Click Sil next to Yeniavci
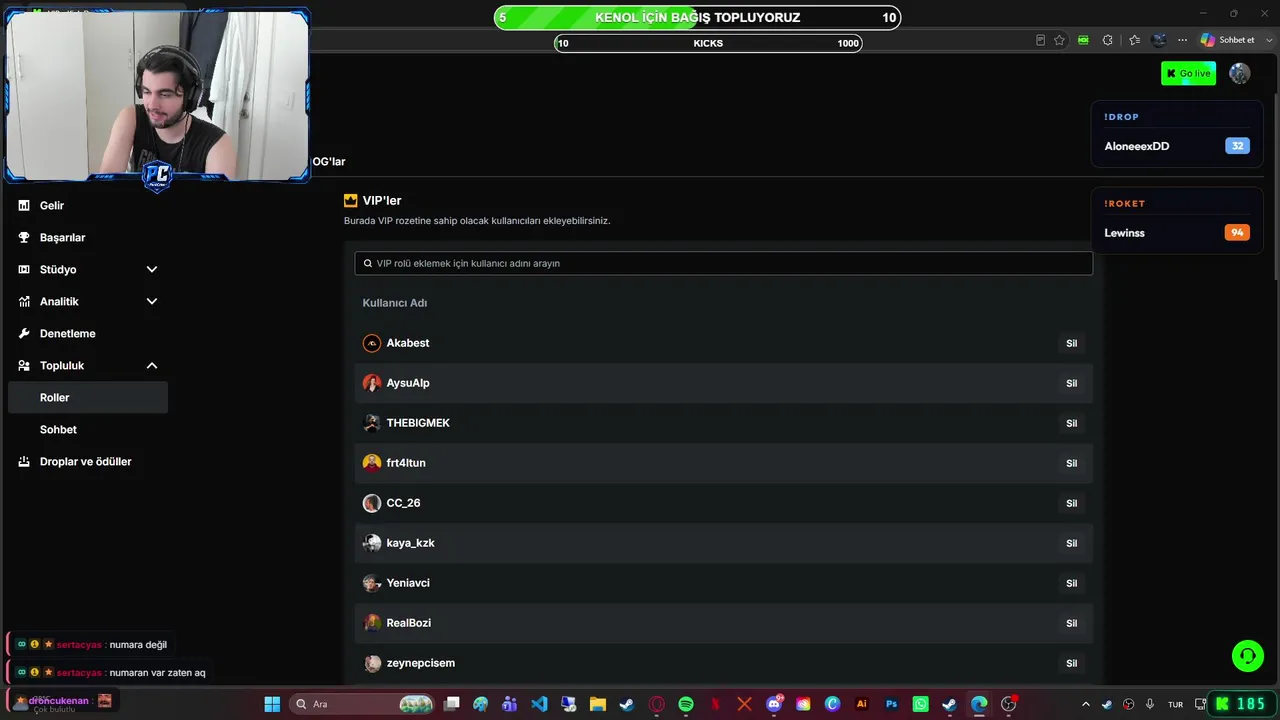Image resolution: width=1280 pixels, height=720 pixels. pyautogui.click(x=1071, y=583)
